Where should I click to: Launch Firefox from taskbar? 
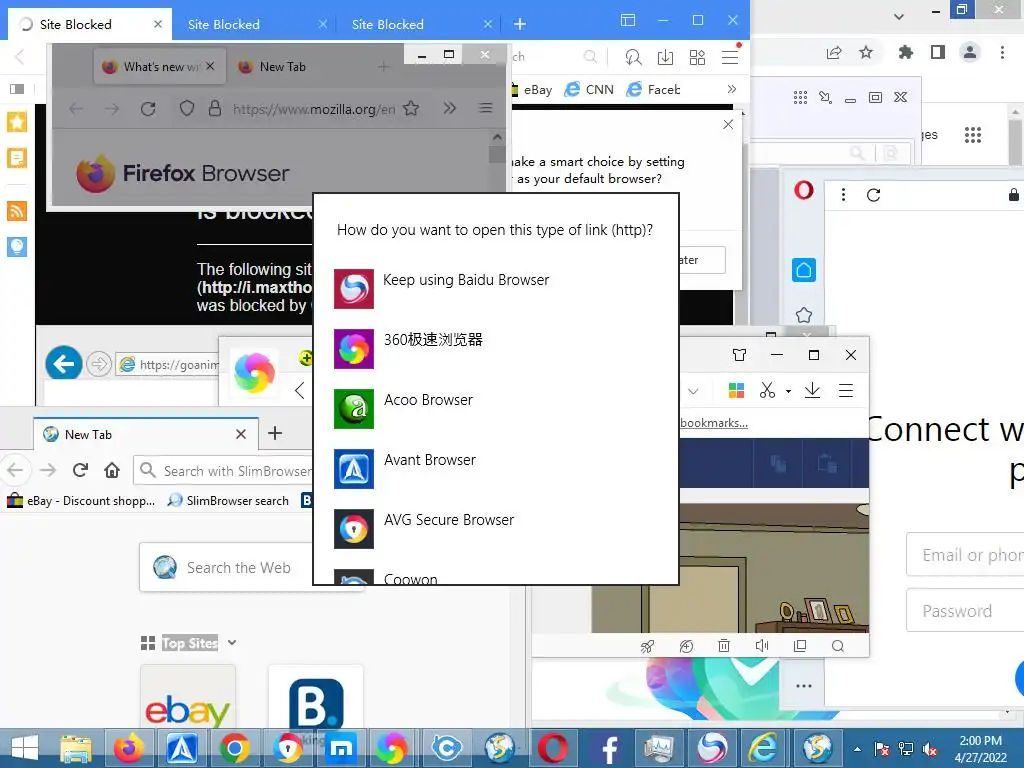(x=129, y=748)
